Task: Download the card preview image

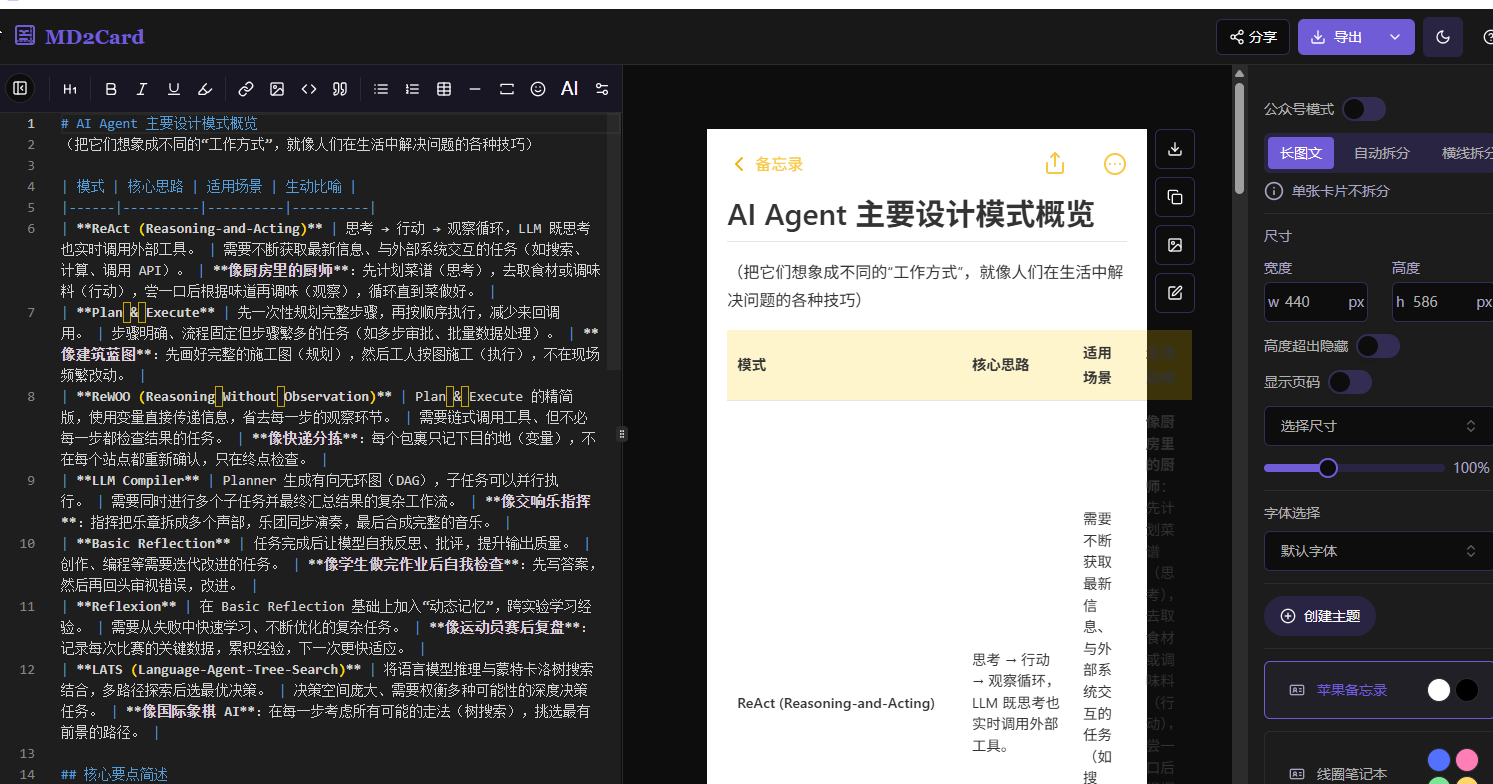Action: click(1175, 149)
